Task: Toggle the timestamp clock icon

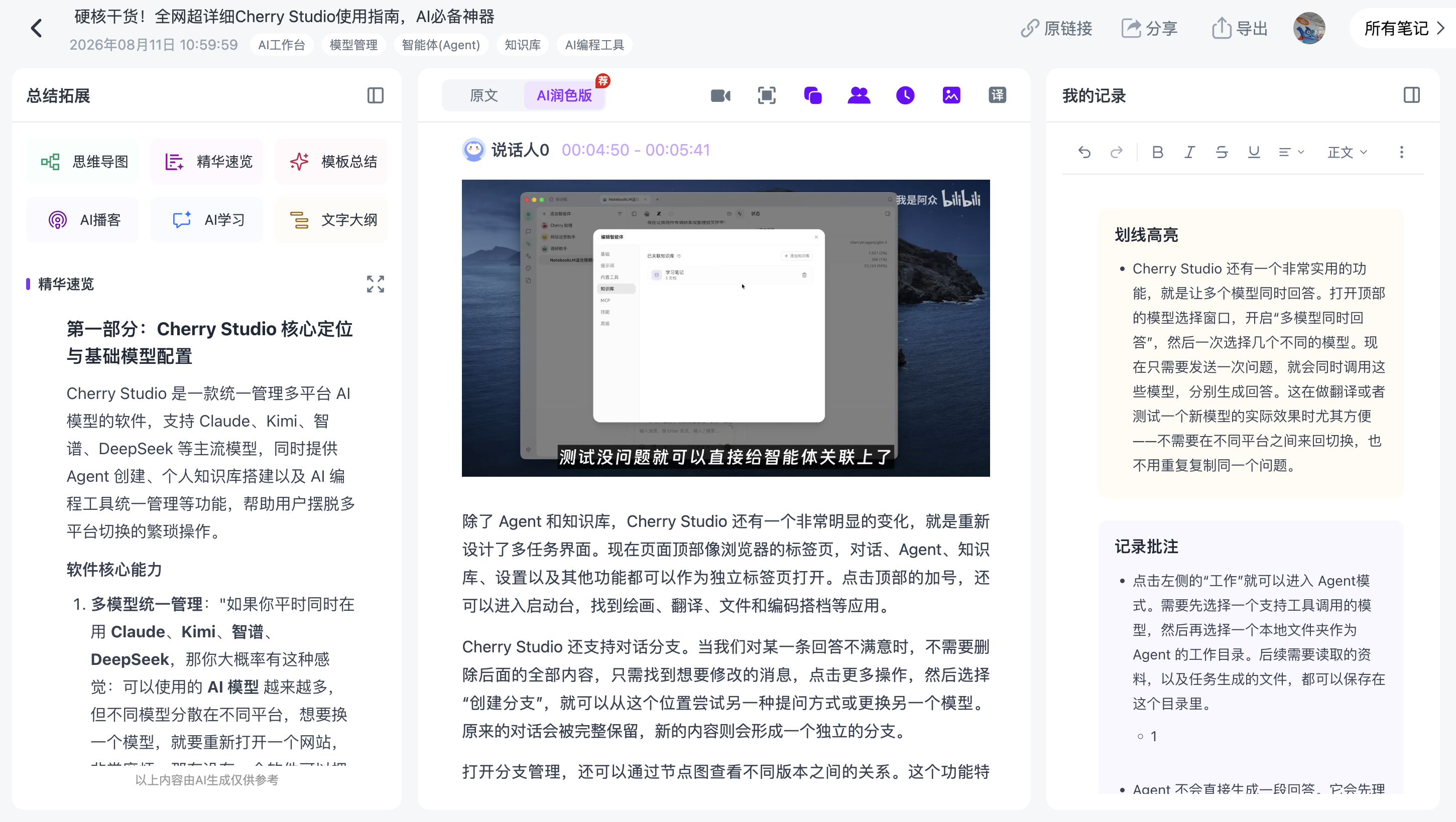Action: click(x=905, y=95)
